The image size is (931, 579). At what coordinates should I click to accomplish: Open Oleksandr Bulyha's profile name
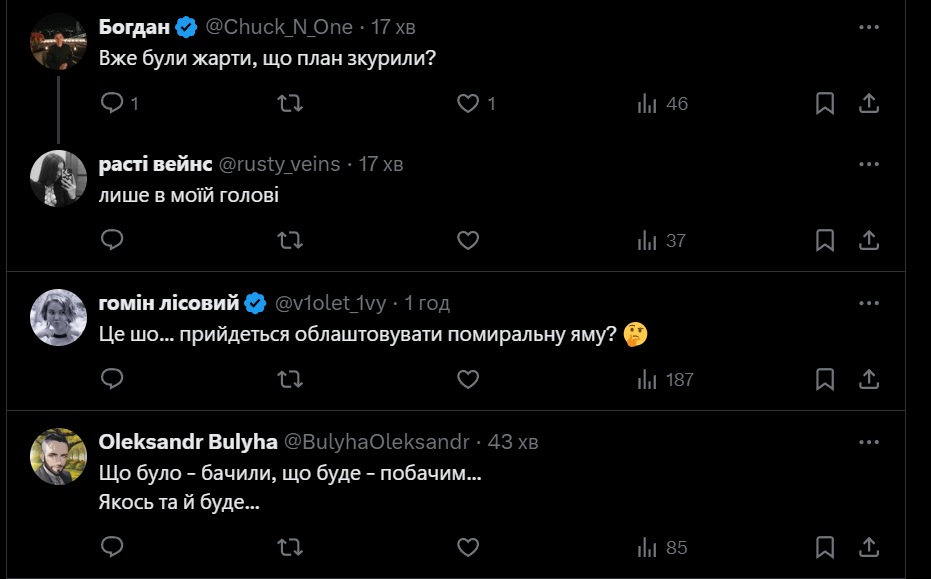187,441
